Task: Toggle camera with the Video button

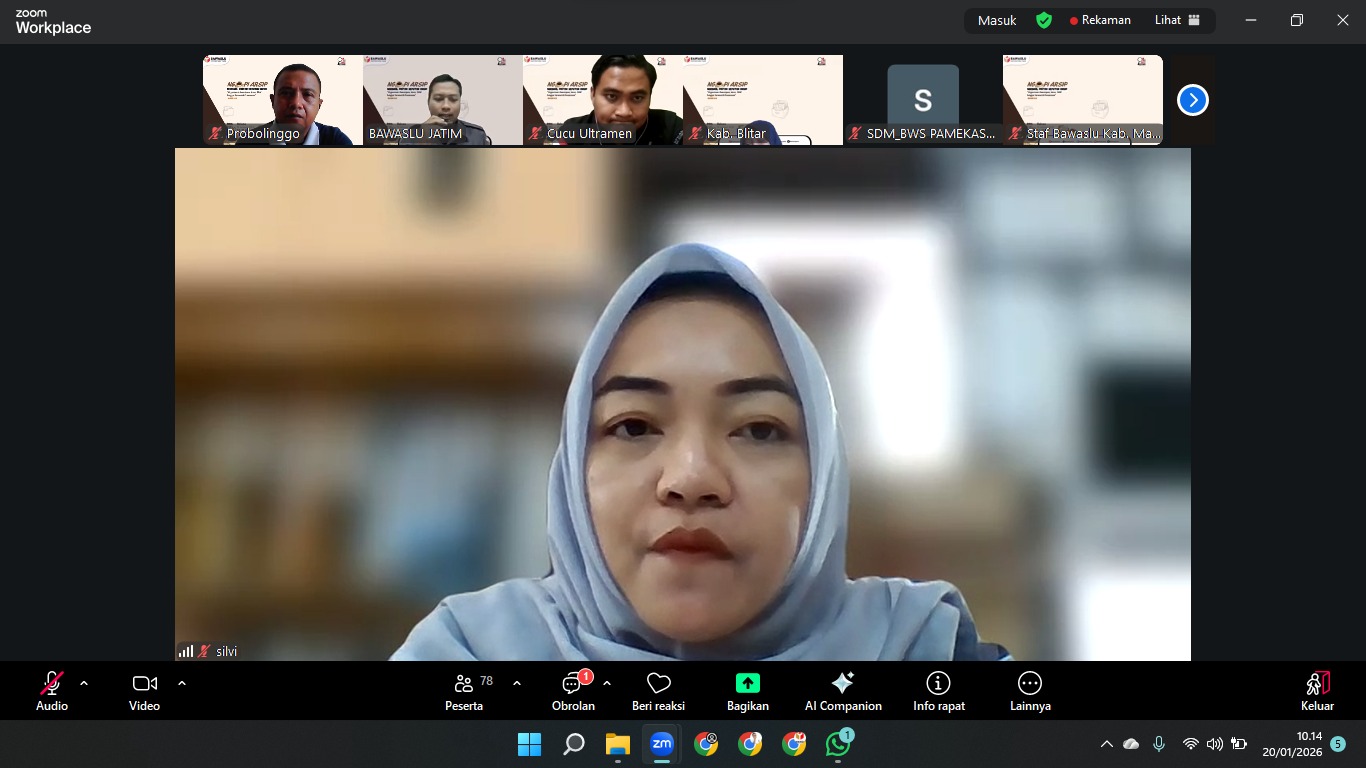Action: (144, 690)
